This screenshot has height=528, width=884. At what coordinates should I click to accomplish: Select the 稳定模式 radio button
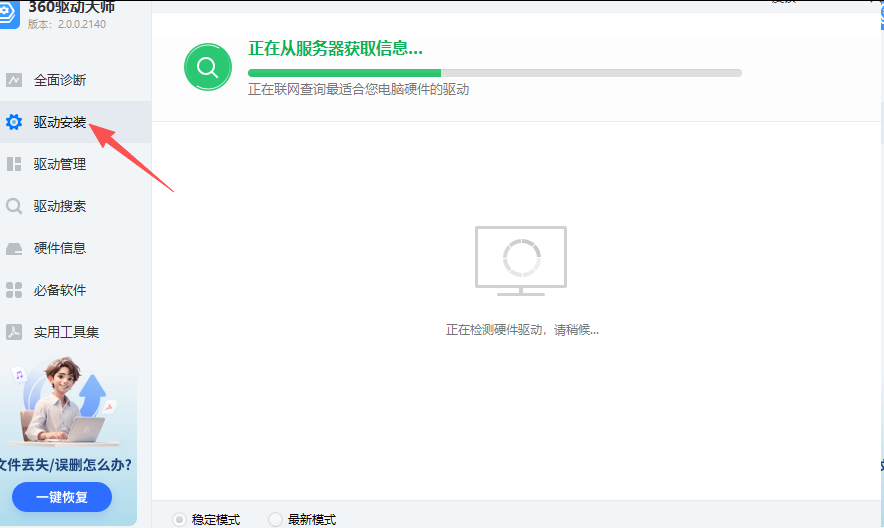tap(179, 520)
